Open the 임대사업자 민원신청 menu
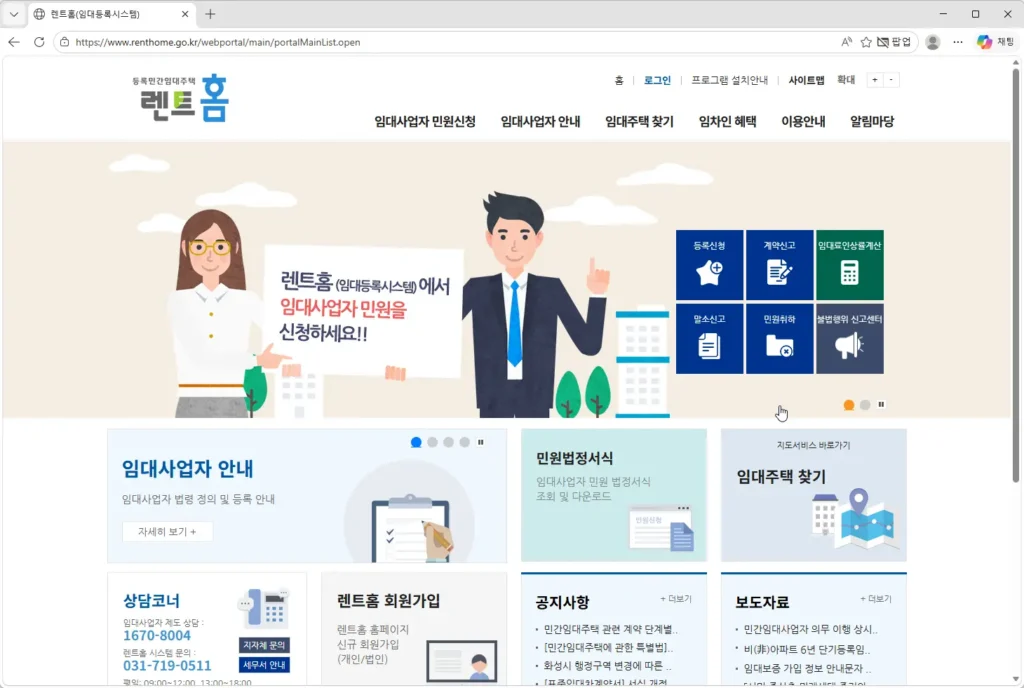This screenshot has width=1024, height=688. [424, 121]
